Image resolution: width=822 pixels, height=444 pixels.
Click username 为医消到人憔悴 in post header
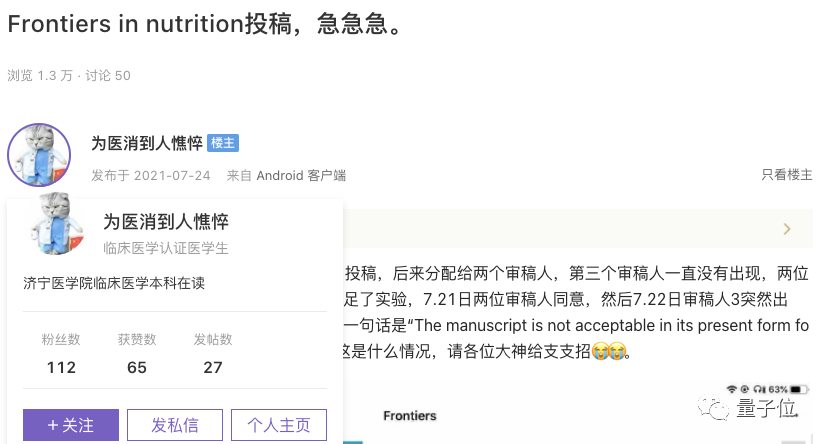click(x=147, y=143)
